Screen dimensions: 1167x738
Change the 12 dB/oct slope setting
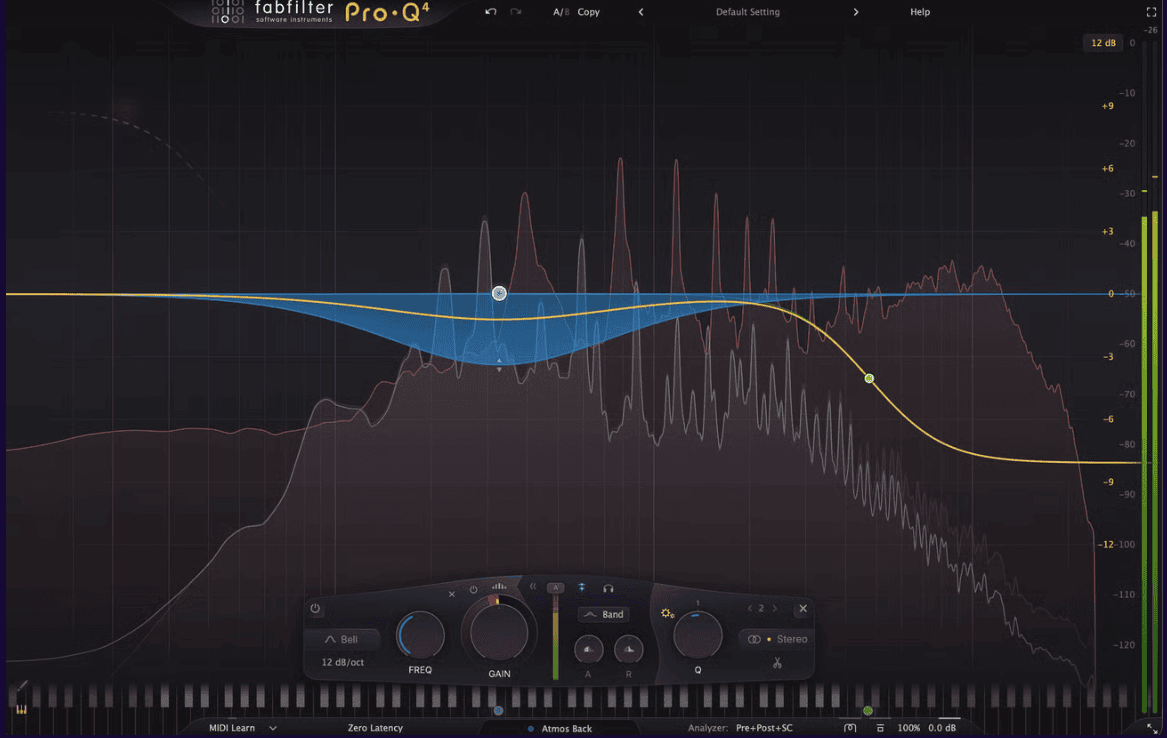342,662
